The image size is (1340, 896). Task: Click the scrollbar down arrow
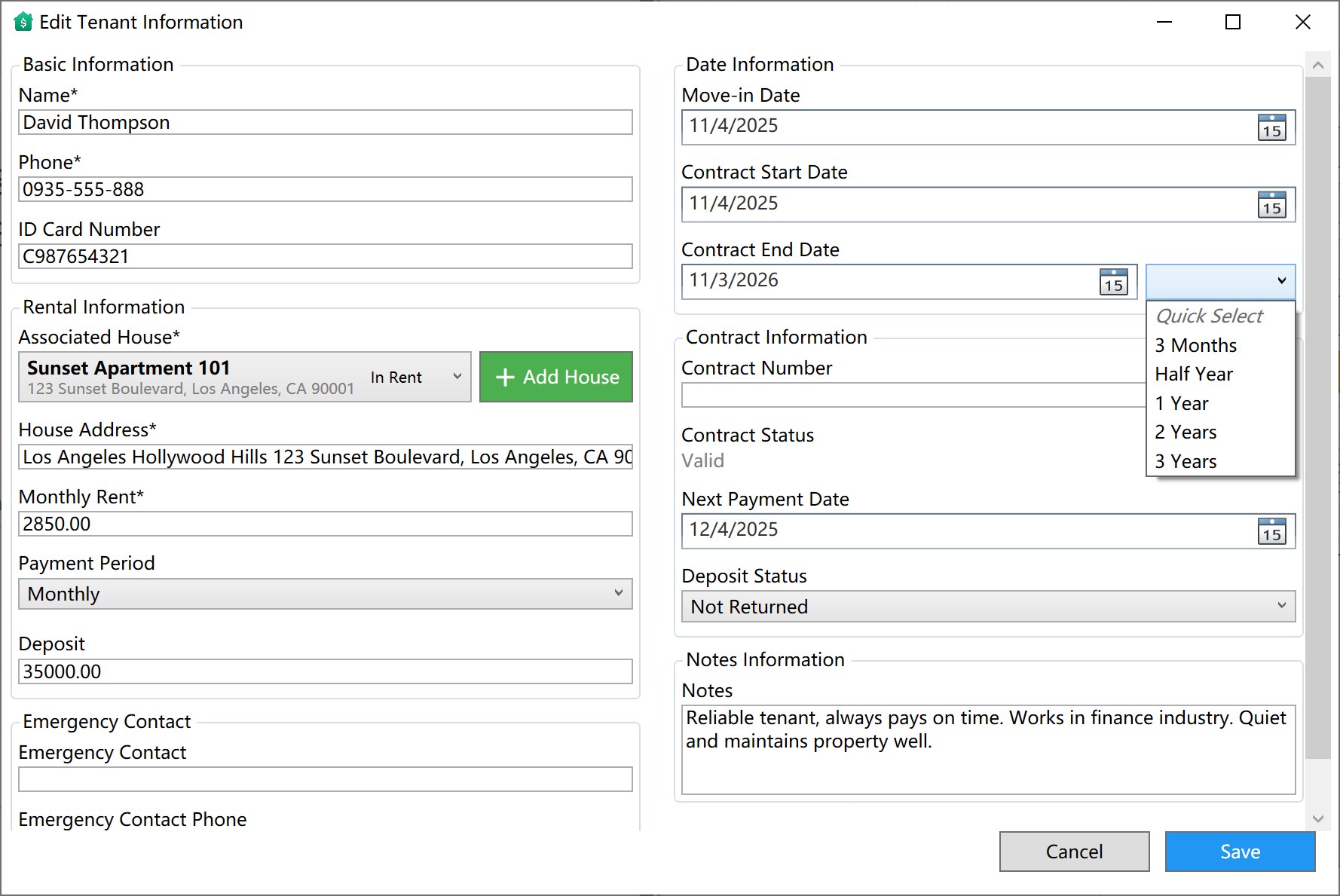[1320, 818]
